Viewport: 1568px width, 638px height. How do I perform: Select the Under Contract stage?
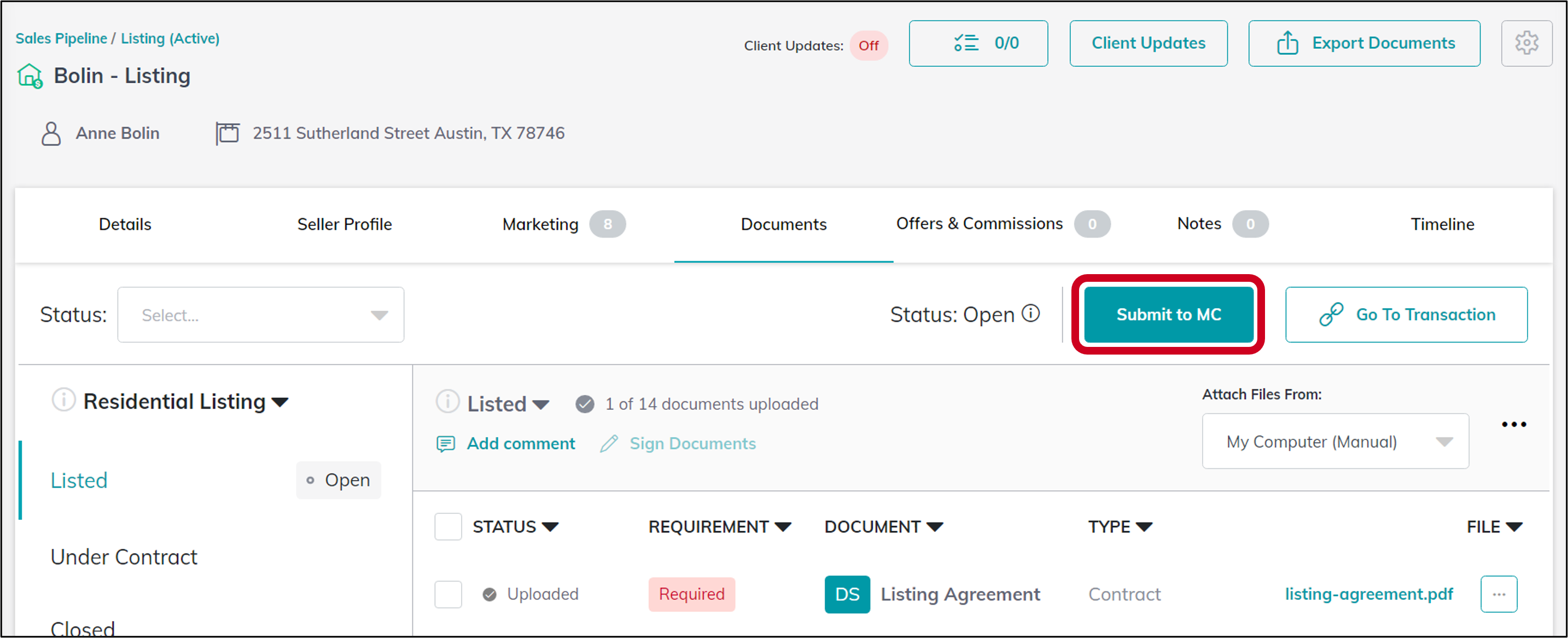[x=124, y=557]
